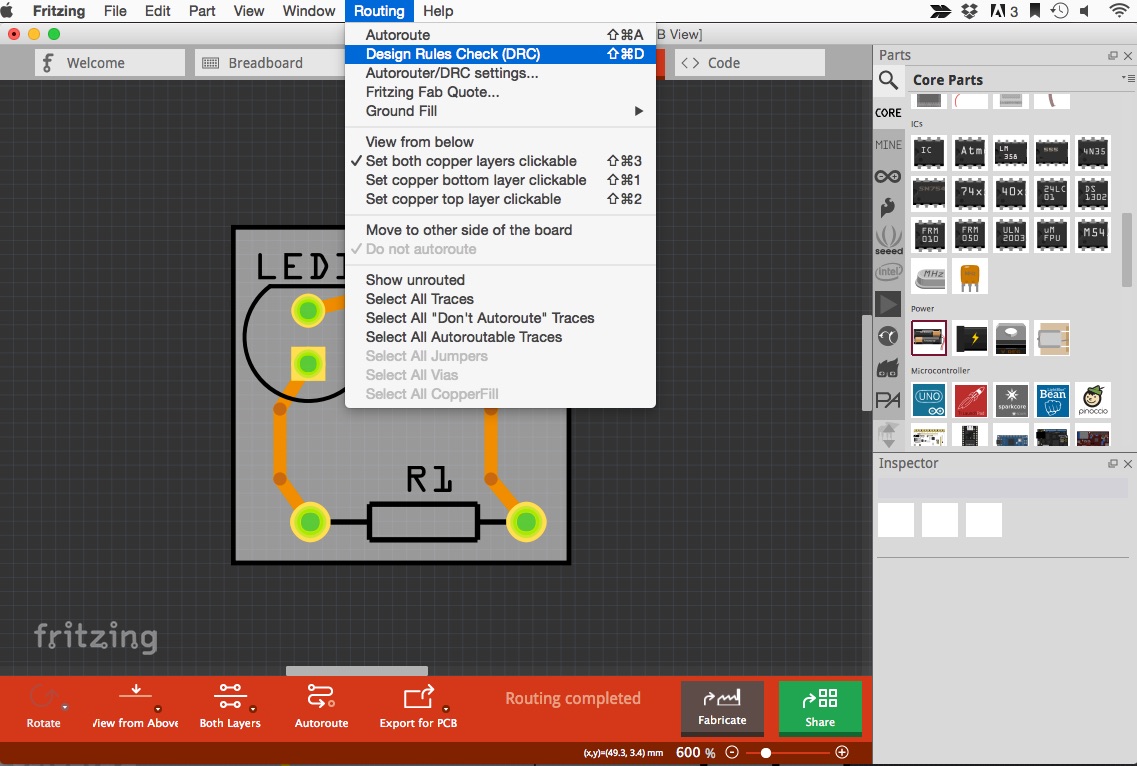The width and height of the screenshot is (1137, 766).
Task: Open the PA parts bin
Action: [x=888, y=400]
